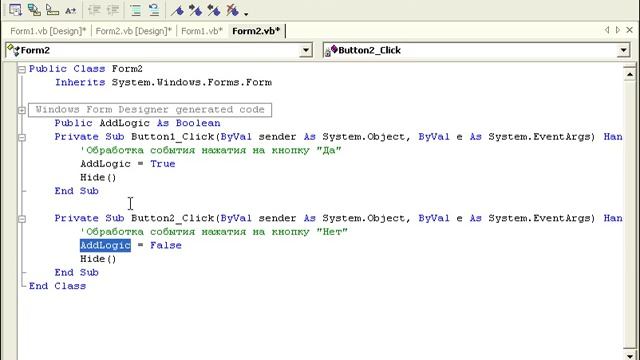This screenshot has height=360, width=640.
Task: Click 'Public AddLogic As Boolean' line
Action: click(x=138, y=123)
